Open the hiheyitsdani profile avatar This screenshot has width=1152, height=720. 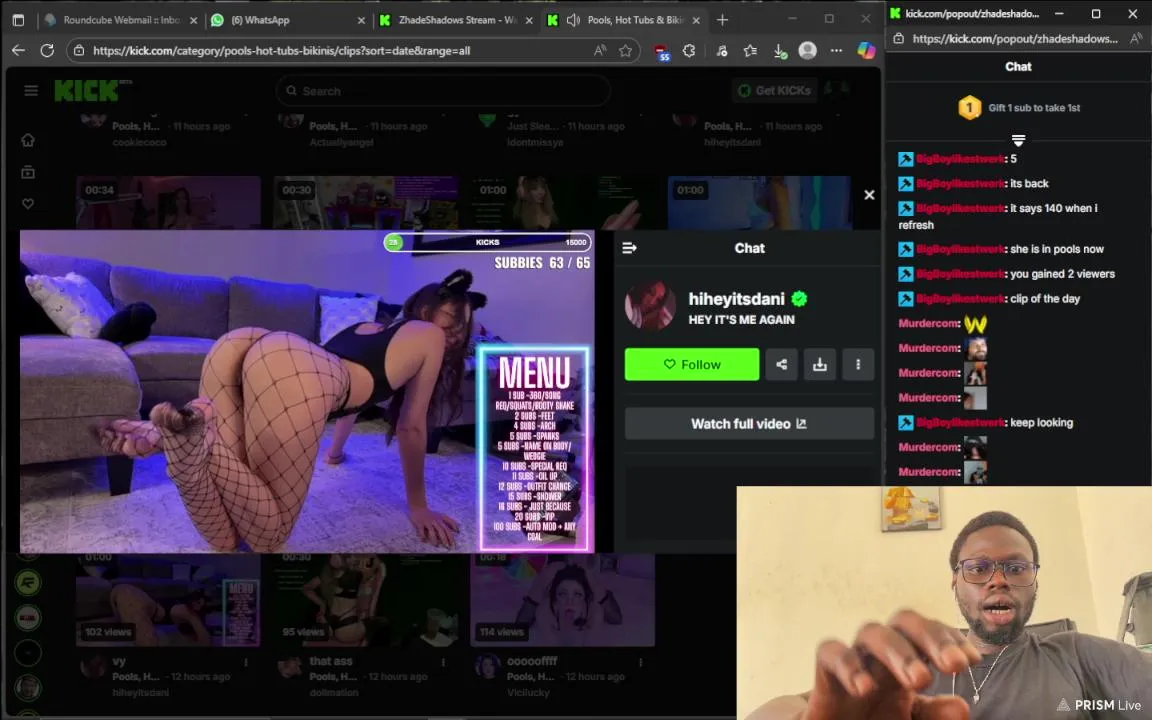pos(650,306)
